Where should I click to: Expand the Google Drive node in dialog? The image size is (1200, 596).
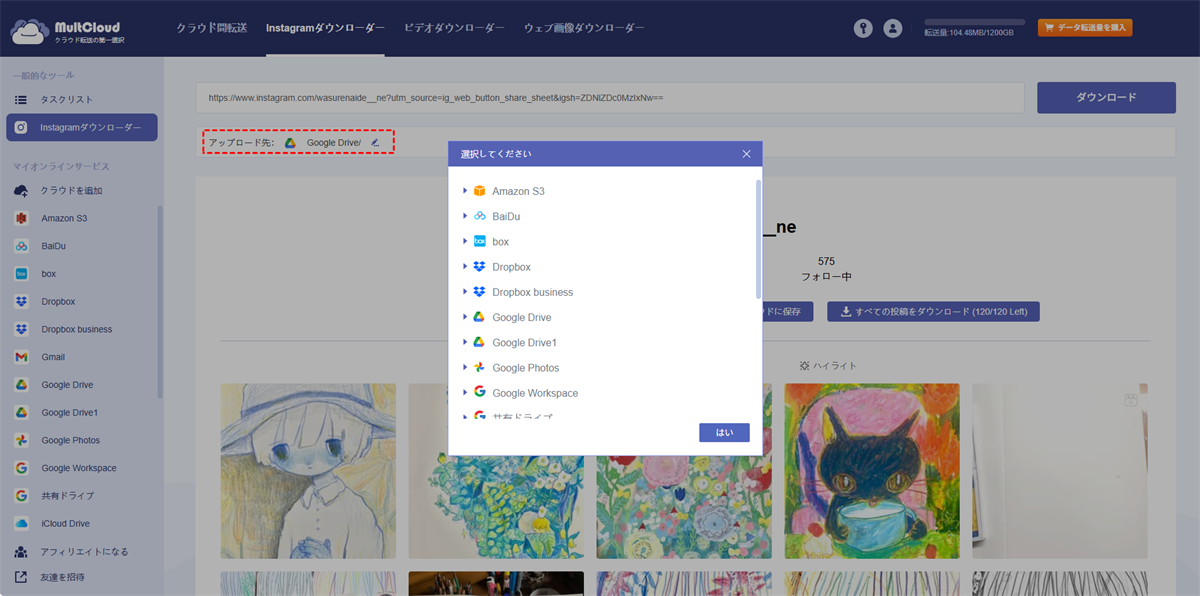[x=465, y=317]
